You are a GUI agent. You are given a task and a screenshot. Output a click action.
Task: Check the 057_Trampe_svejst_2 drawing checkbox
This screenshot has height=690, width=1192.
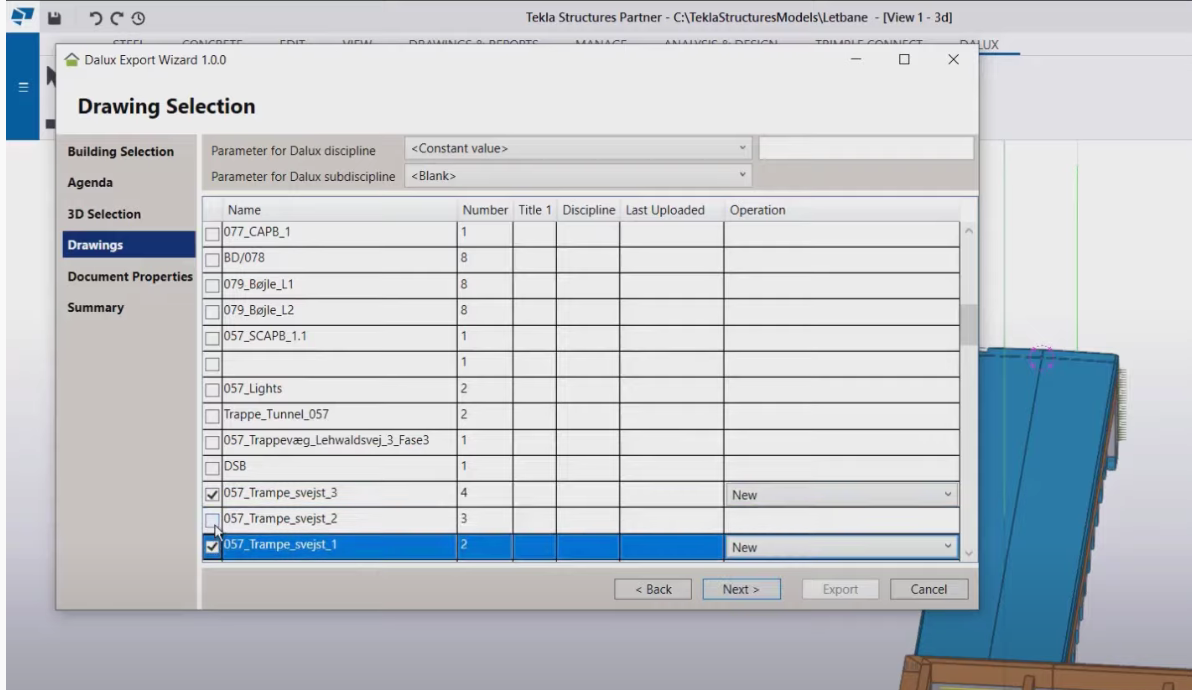tap(212, 520)
